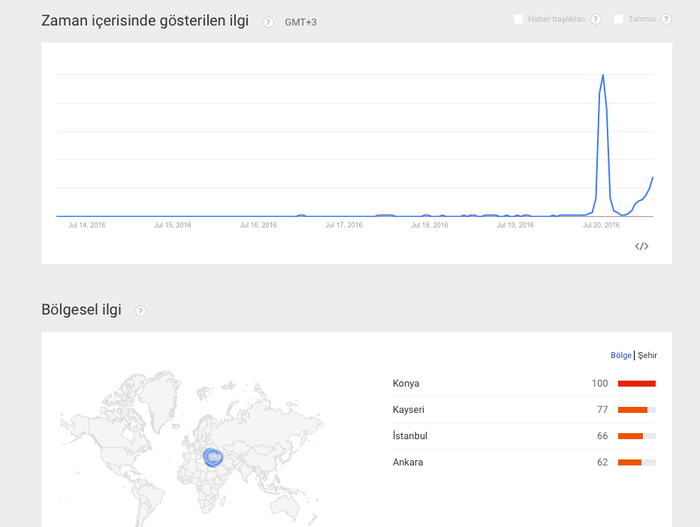Click the Jul 17, 2016 axis label

[x=344, y=225]
